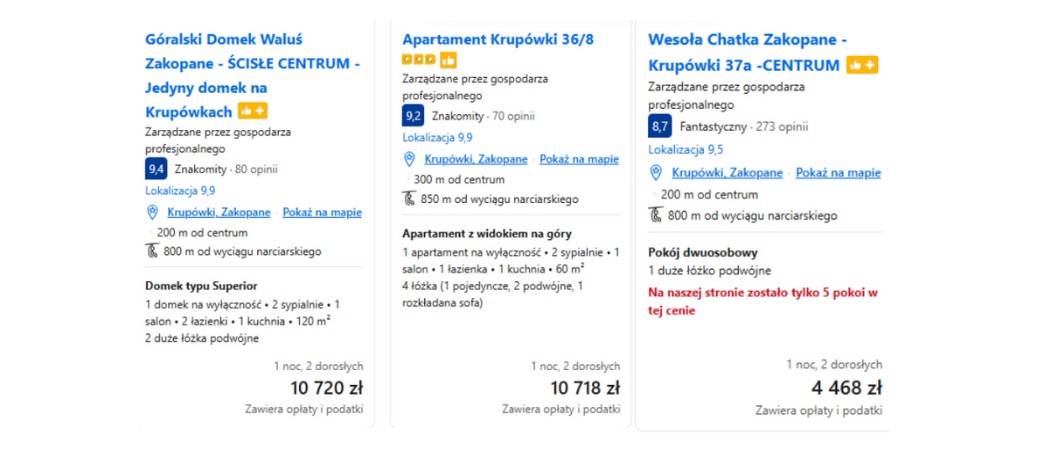
Task: Click the ski lift icon in the Góralski Domek listing
Action: point(153,252)
